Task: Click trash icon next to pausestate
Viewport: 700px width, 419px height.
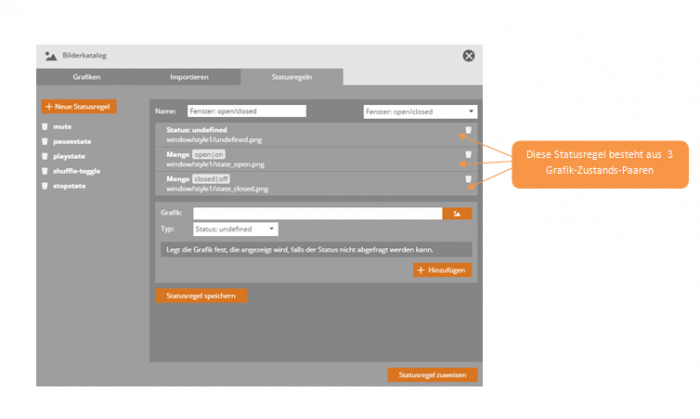Action: pos(45,142)
